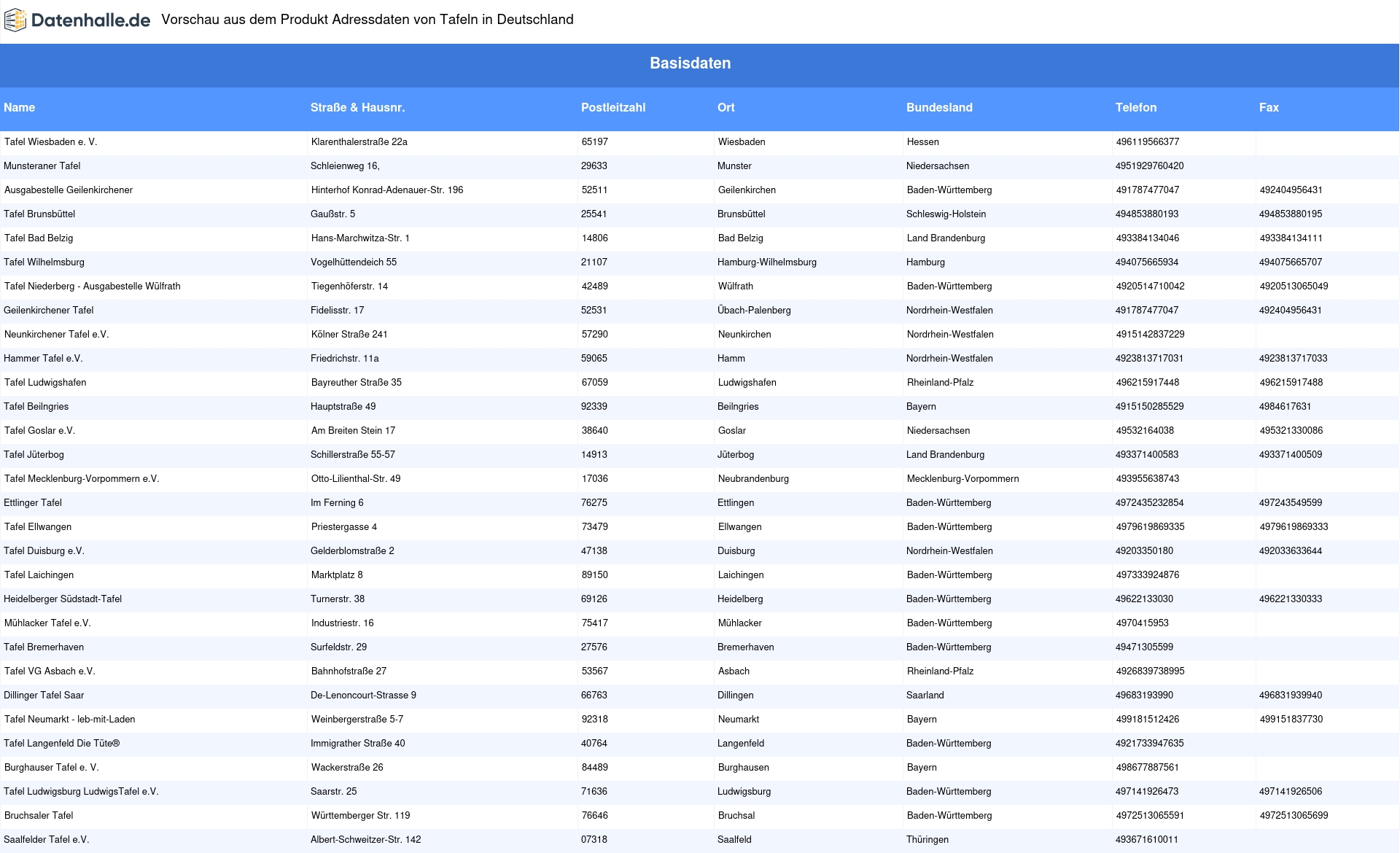1400x853 pixels.
Task: Select the Munsteraner Tafel row name
Action: tap(42, 166)
